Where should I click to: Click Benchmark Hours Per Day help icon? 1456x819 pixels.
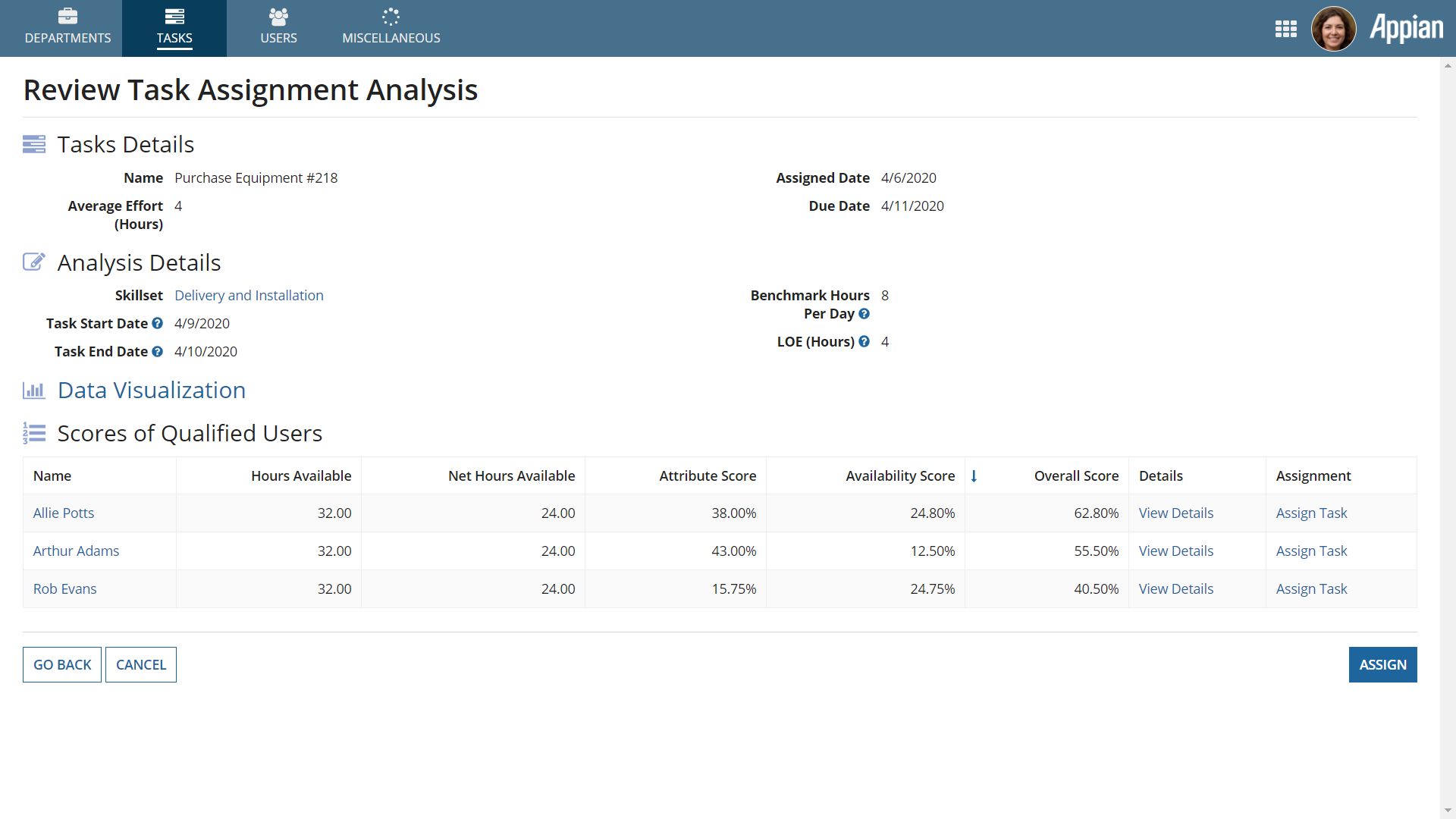(864, 313)
